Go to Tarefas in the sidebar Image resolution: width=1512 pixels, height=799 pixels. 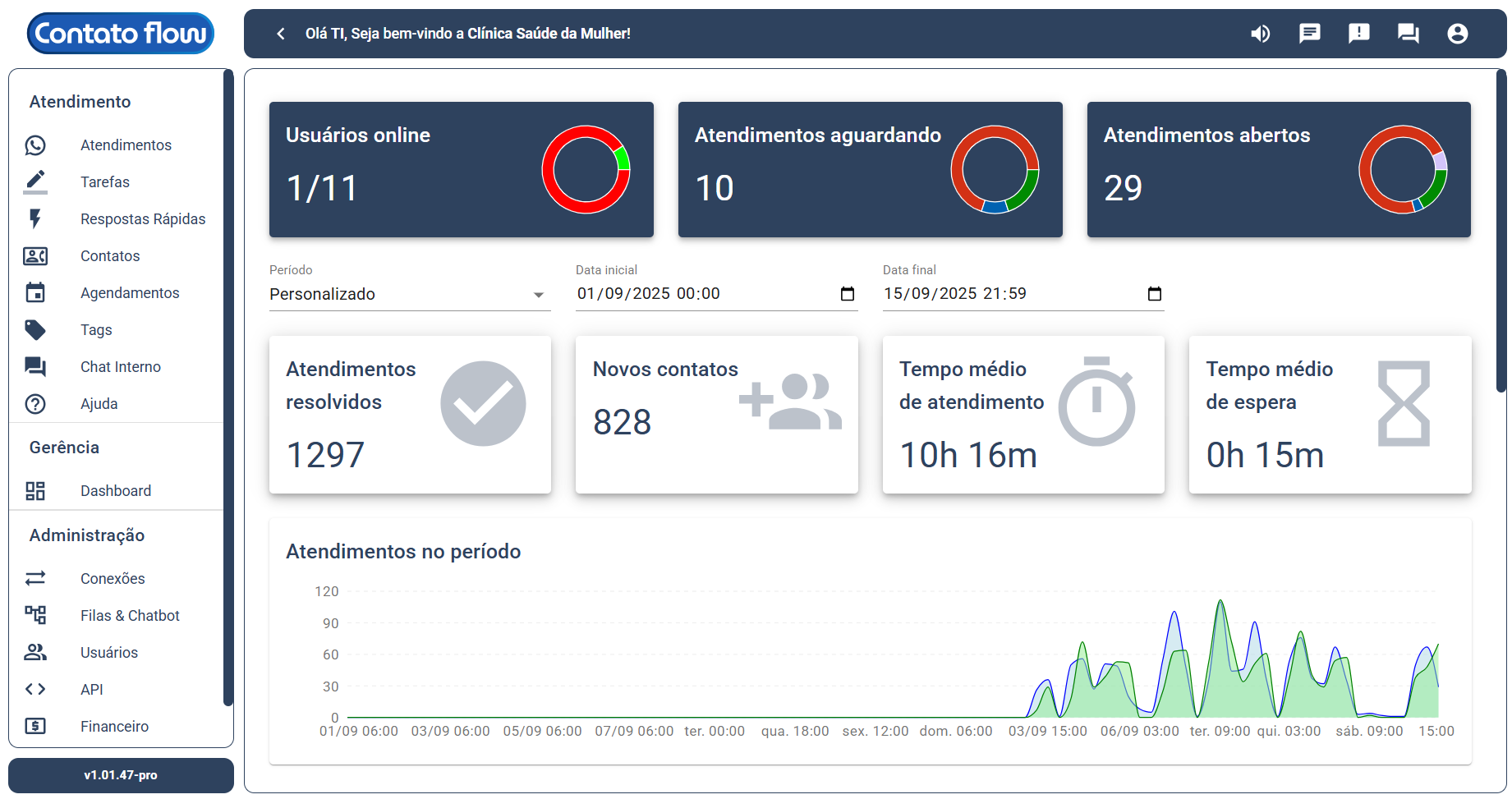104,182
